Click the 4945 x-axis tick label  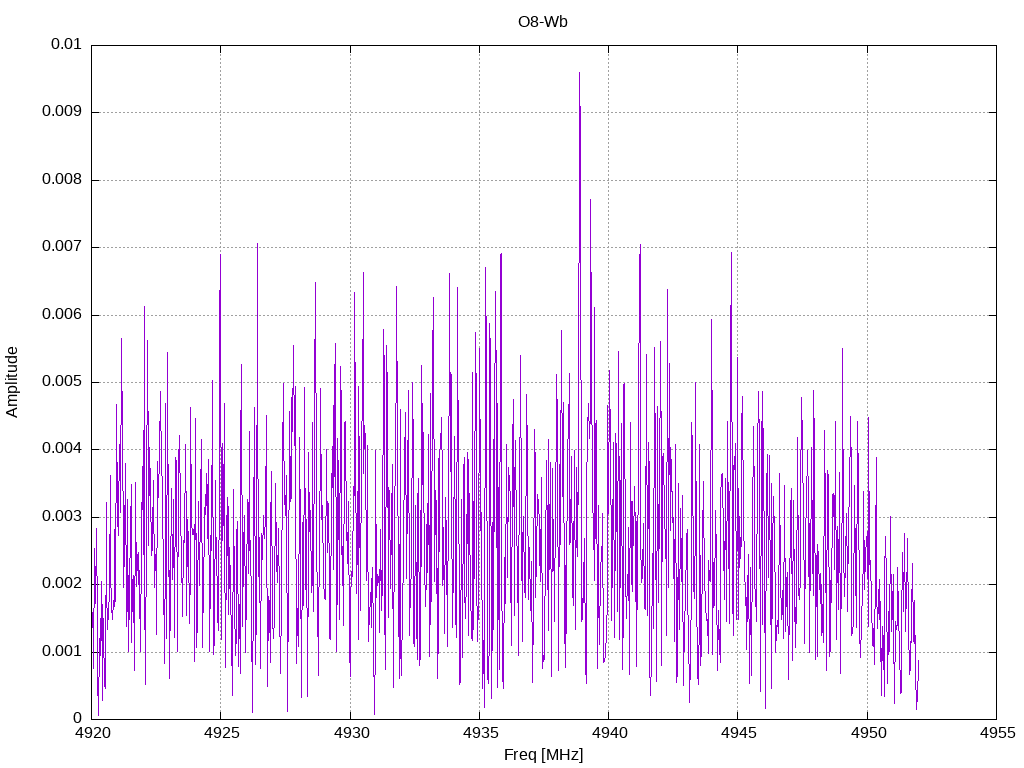[739, 733]
